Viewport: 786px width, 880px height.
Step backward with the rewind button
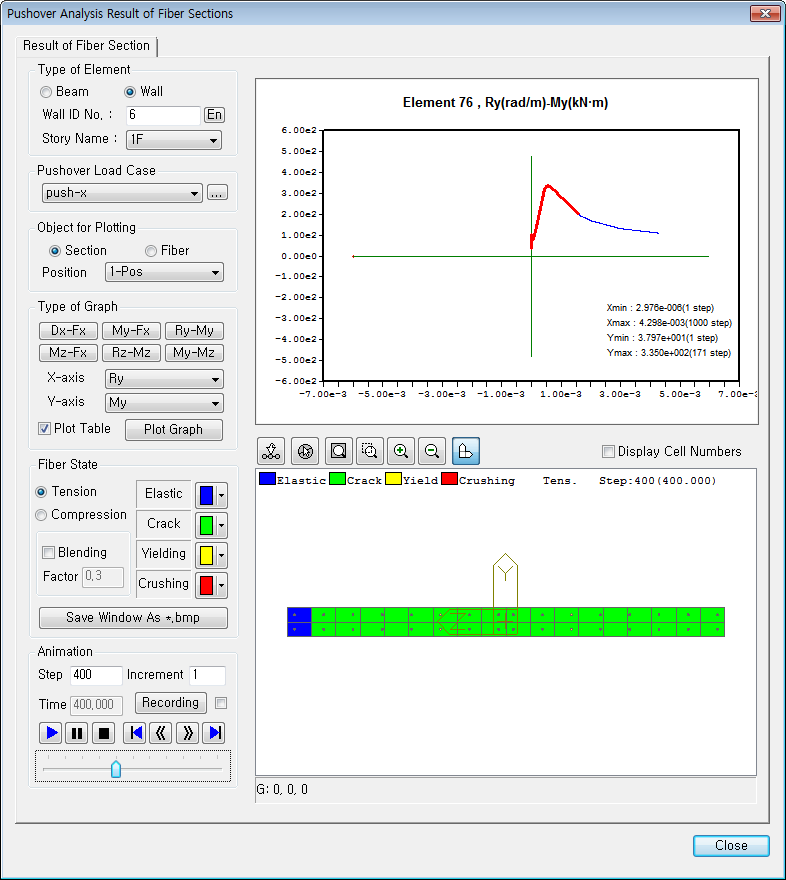[161, 733]
